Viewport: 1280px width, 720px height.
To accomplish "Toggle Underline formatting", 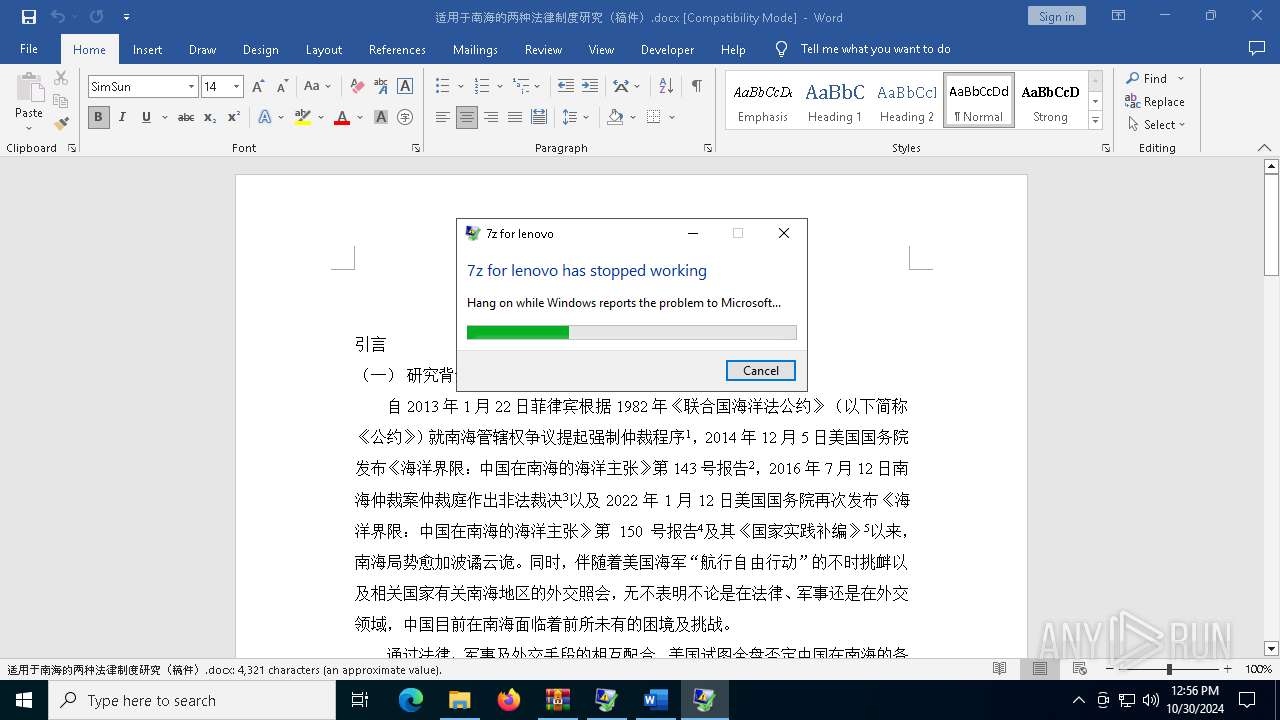I will pos(146,117).
